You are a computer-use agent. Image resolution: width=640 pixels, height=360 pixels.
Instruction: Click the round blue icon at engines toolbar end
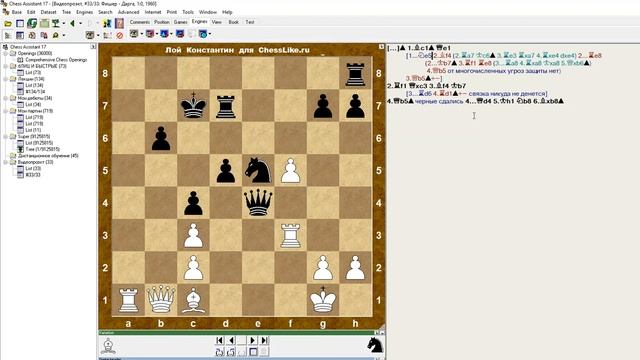[203, 34]
